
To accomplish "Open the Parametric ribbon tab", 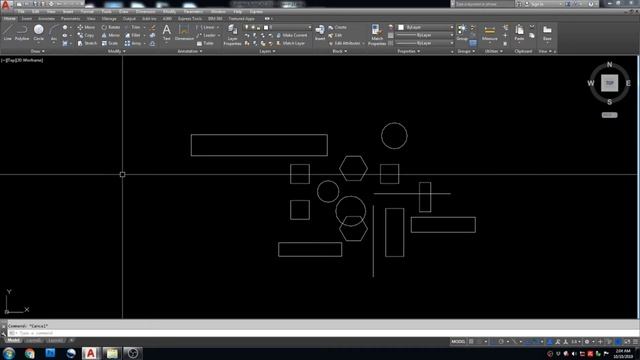I will pyautogui.click(x=70, y=18).
